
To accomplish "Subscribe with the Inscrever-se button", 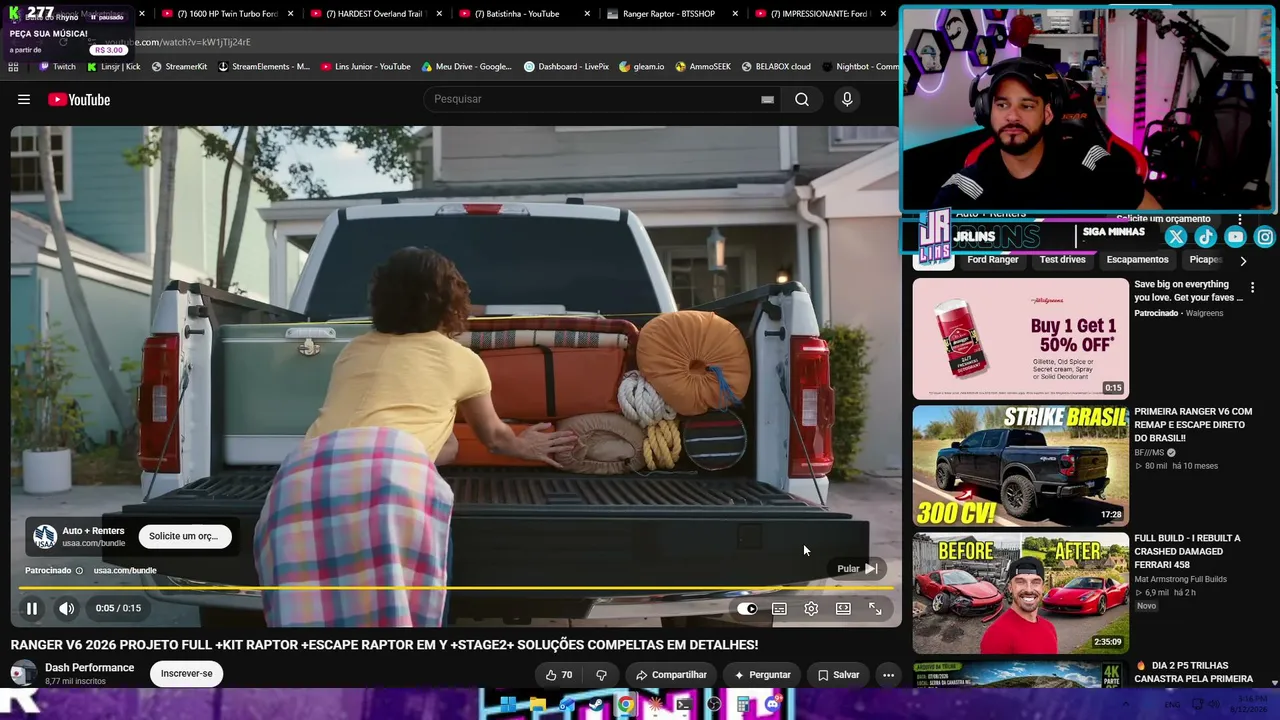I will (x=187, y=674).
